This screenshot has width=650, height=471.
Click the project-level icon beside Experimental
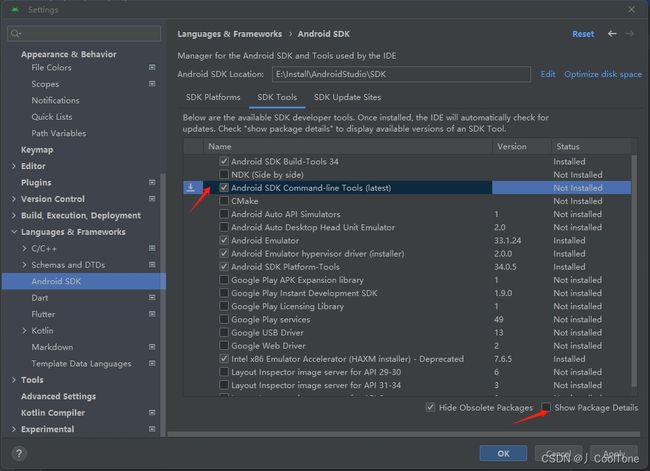tap(152, 429)
